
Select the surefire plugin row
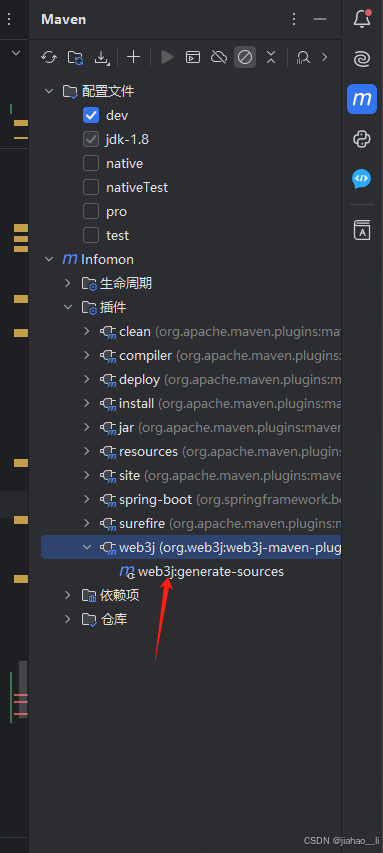click(190, 523)
